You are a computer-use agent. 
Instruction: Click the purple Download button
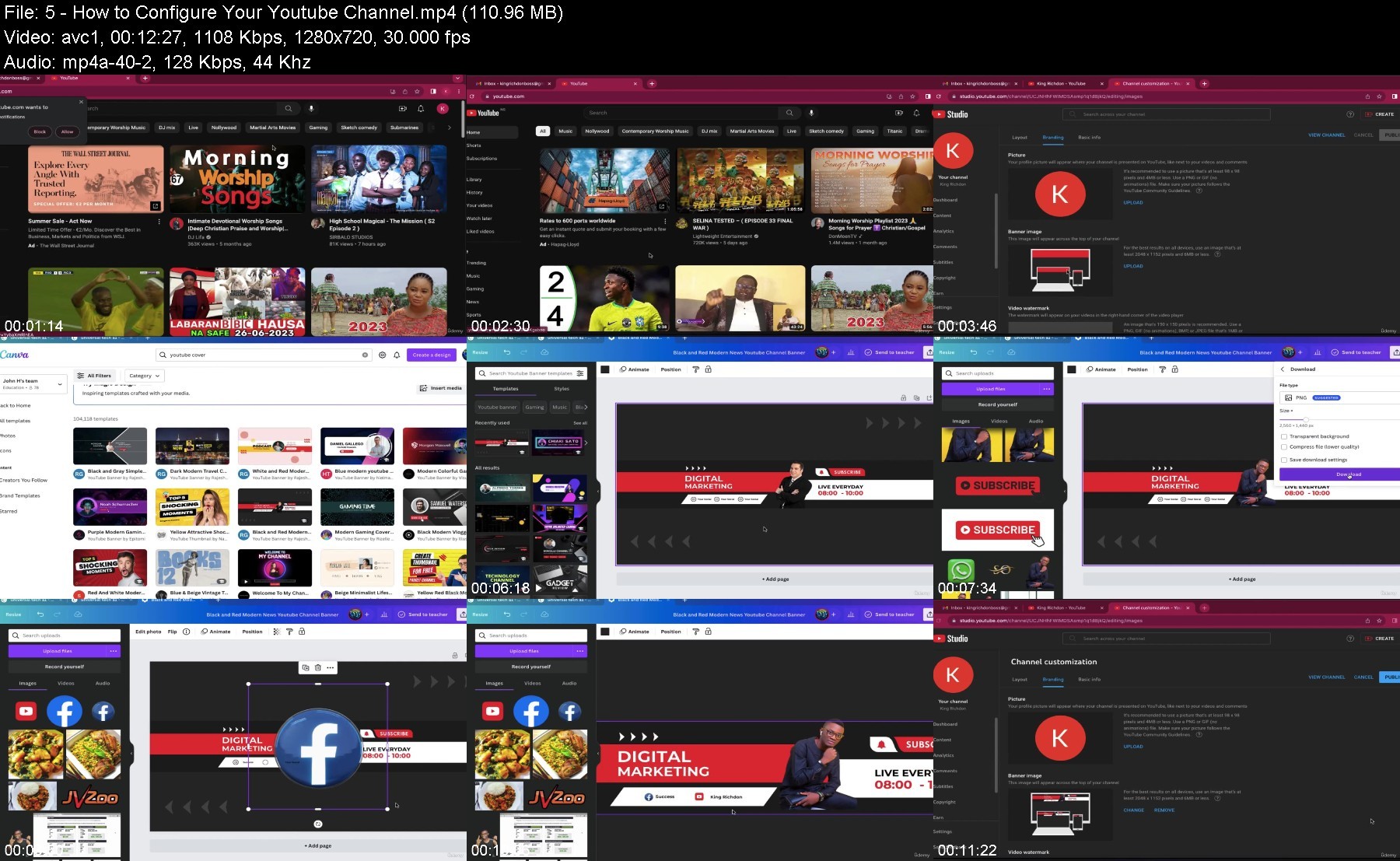click(x=1339, y=474)
